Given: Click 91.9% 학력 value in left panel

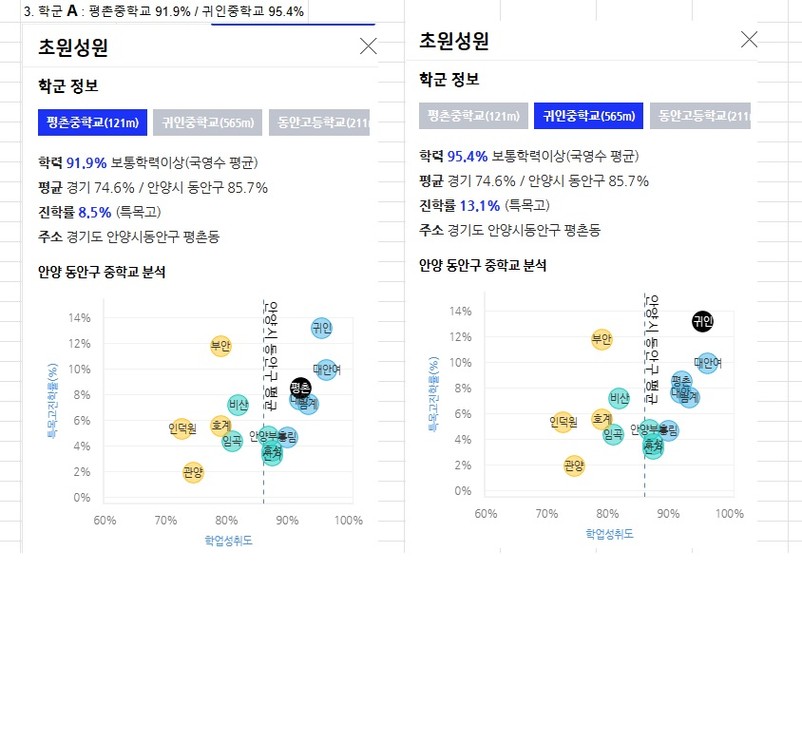Looking at the screenshot, I should (x=86, y=163).
